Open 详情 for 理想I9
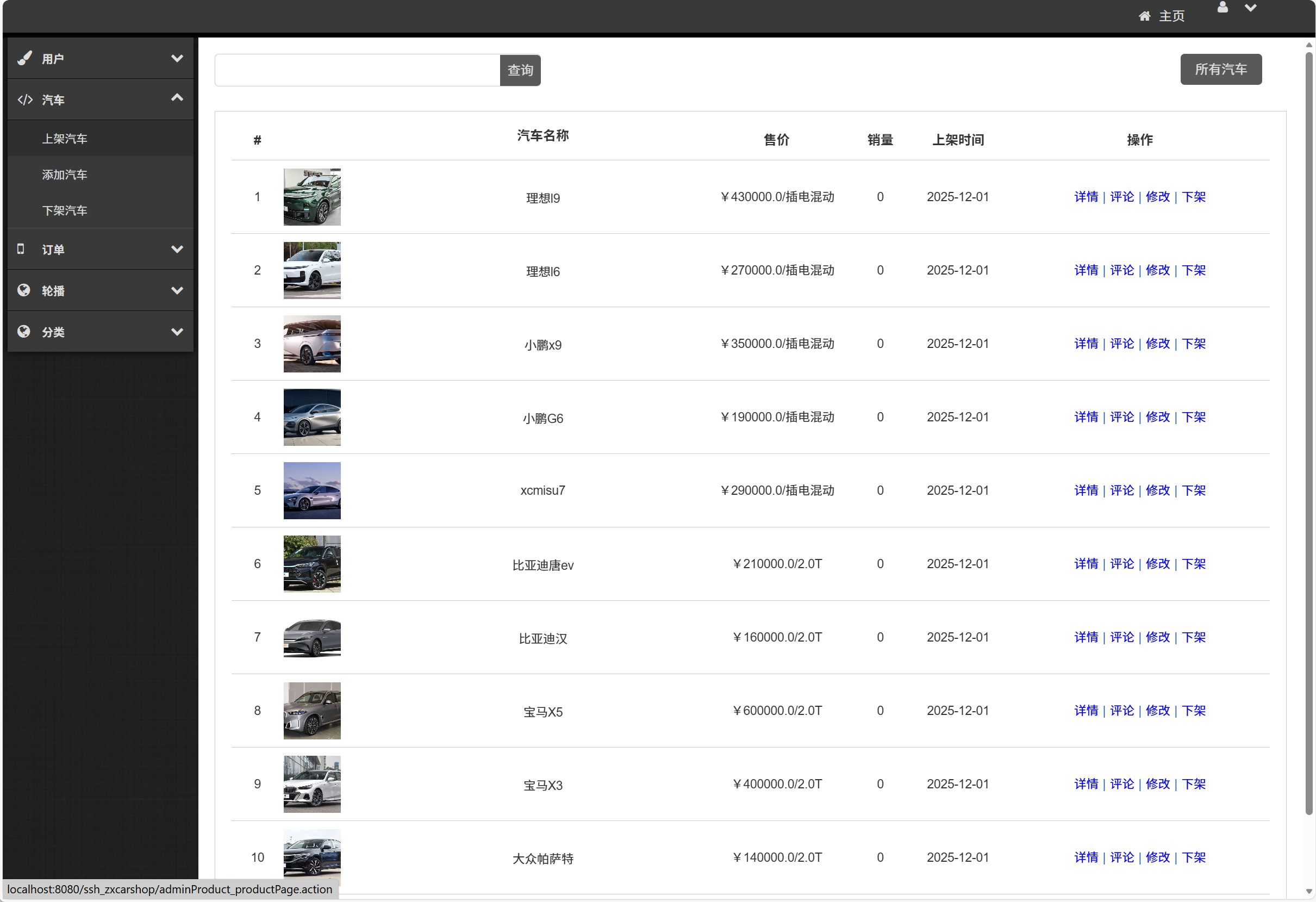Viewport: 1316px width, 902px height. point(1086,196)
